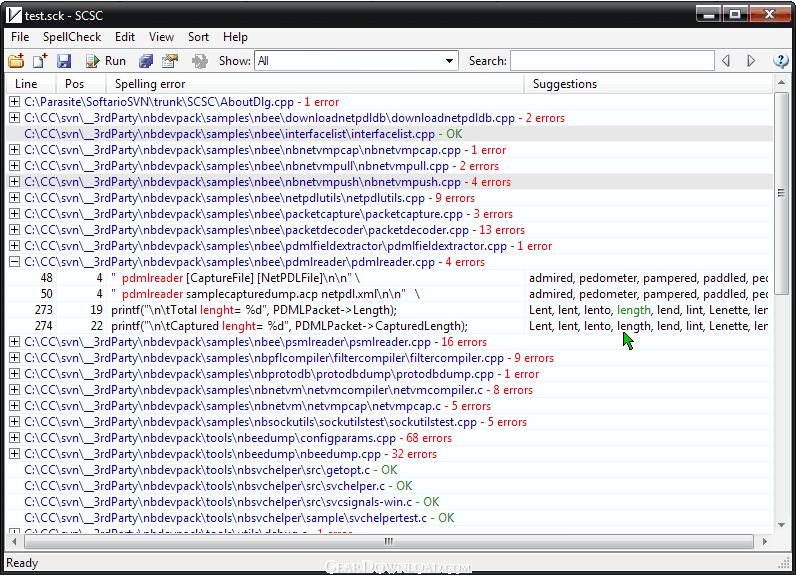
Task: Click the horizontal scrollbar left arrow
Action: (x=14, y=542)
